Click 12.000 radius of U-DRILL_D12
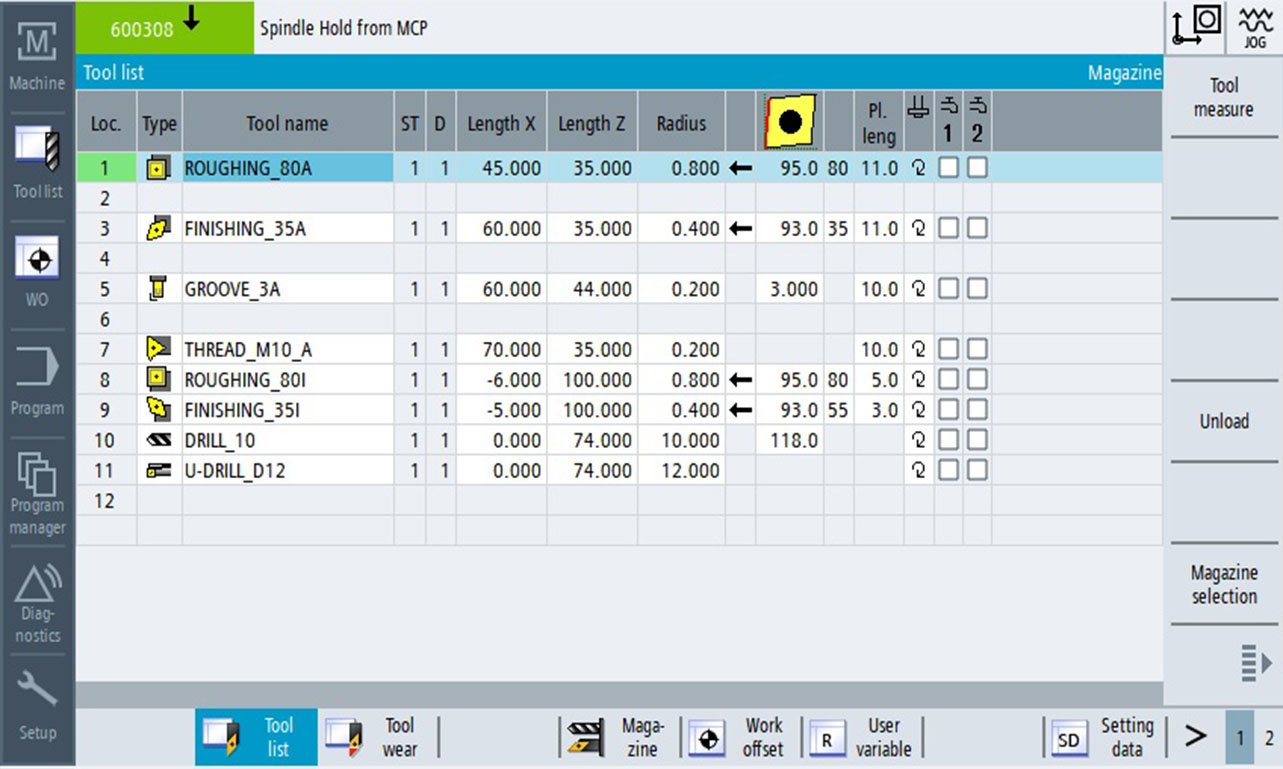Screen dimensions: 1283x769 coord(682,470)
